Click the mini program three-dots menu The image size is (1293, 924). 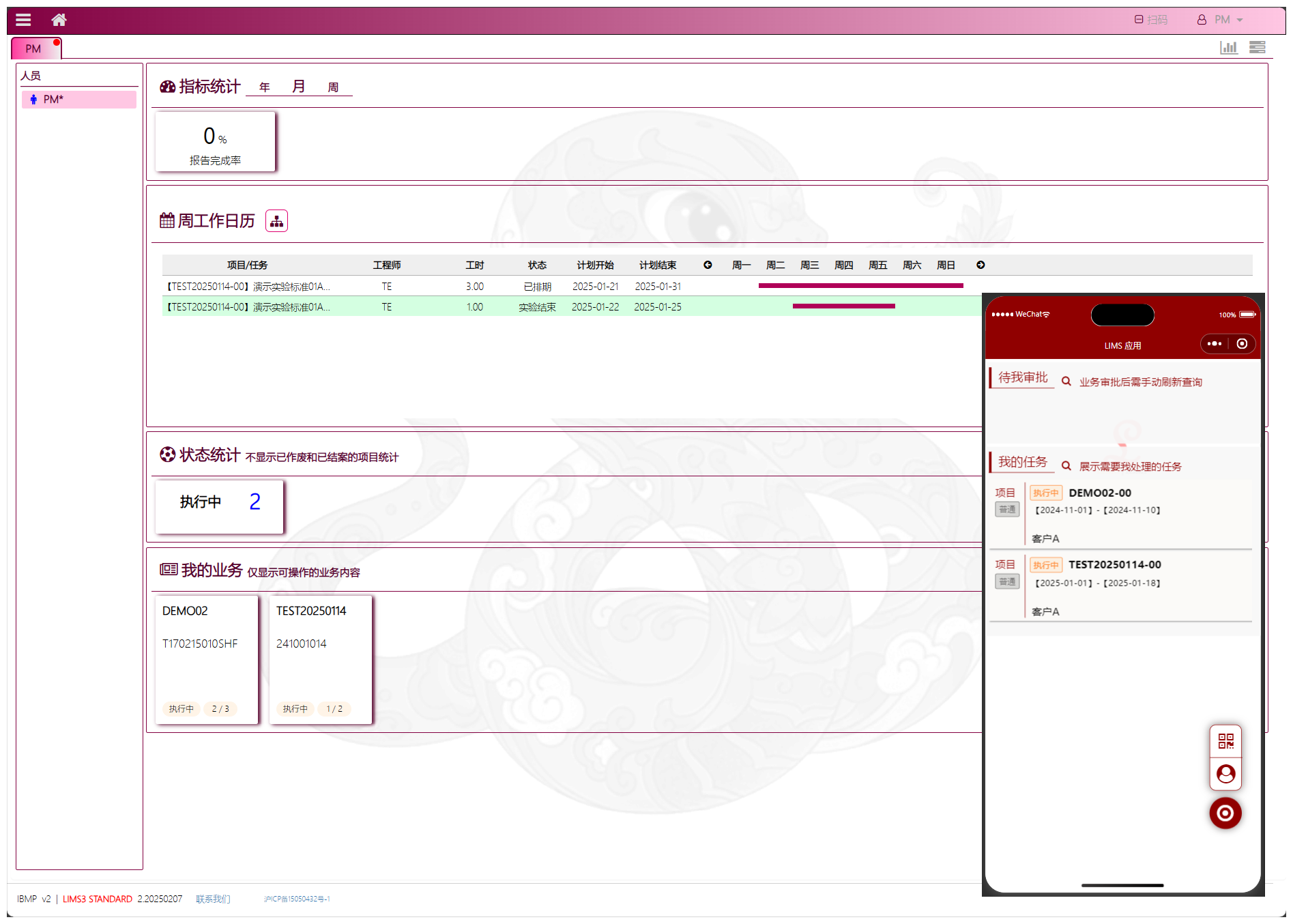click(1215, 344)
